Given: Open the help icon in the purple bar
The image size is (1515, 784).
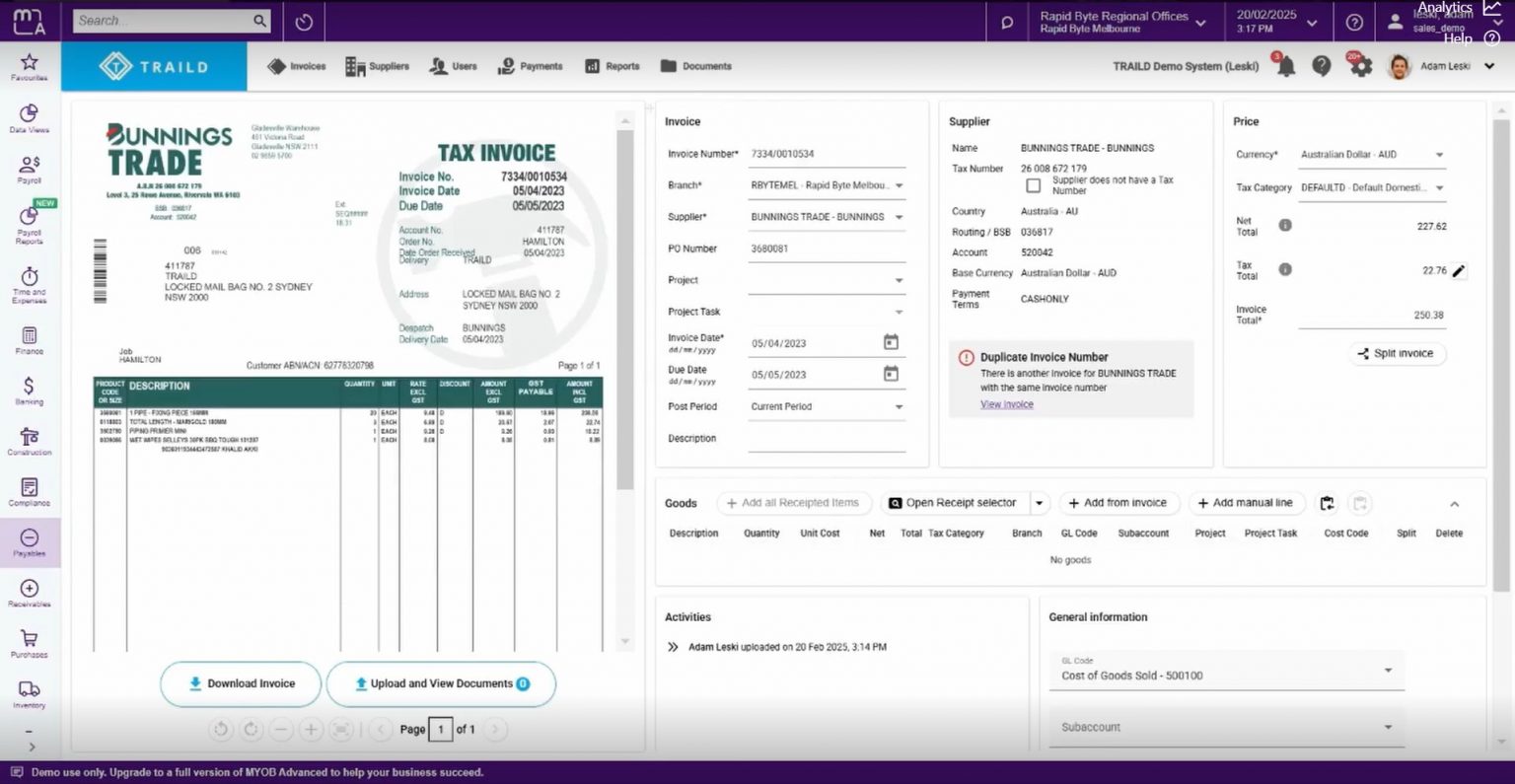Looking at the screenshot, I should click(x=1355, y=22).
